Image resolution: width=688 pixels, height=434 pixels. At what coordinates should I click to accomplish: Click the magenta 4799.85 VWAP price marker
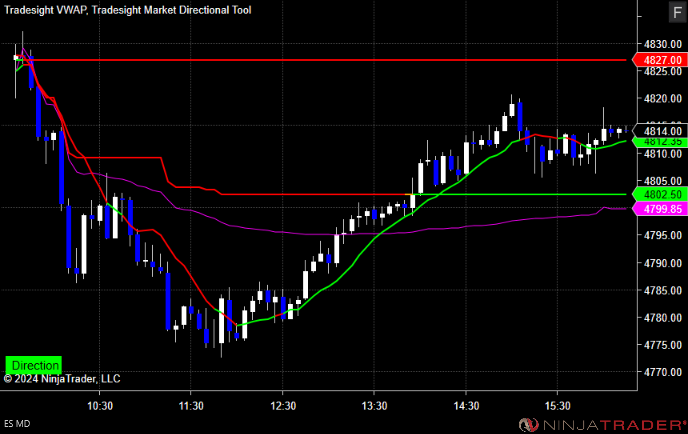pyautogui.click(x=659, y=209)
